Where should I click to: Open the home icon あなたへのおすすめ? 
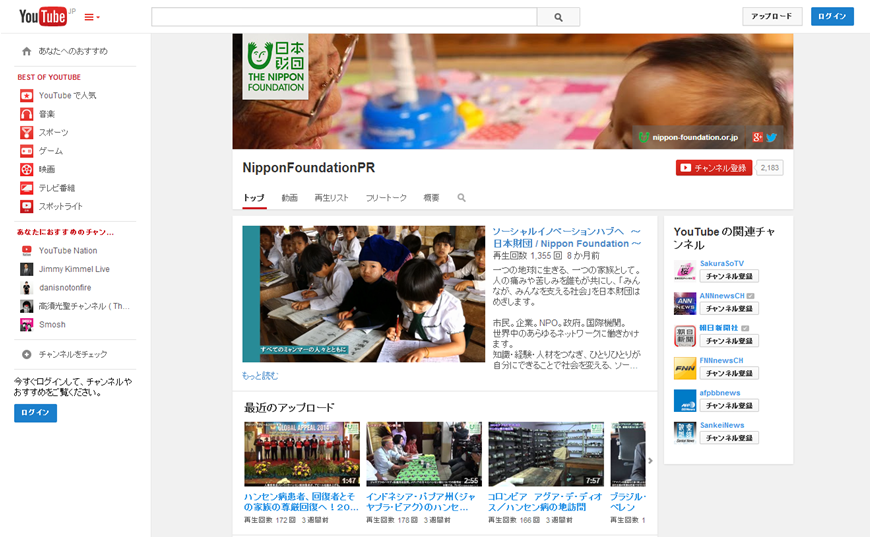26,51
